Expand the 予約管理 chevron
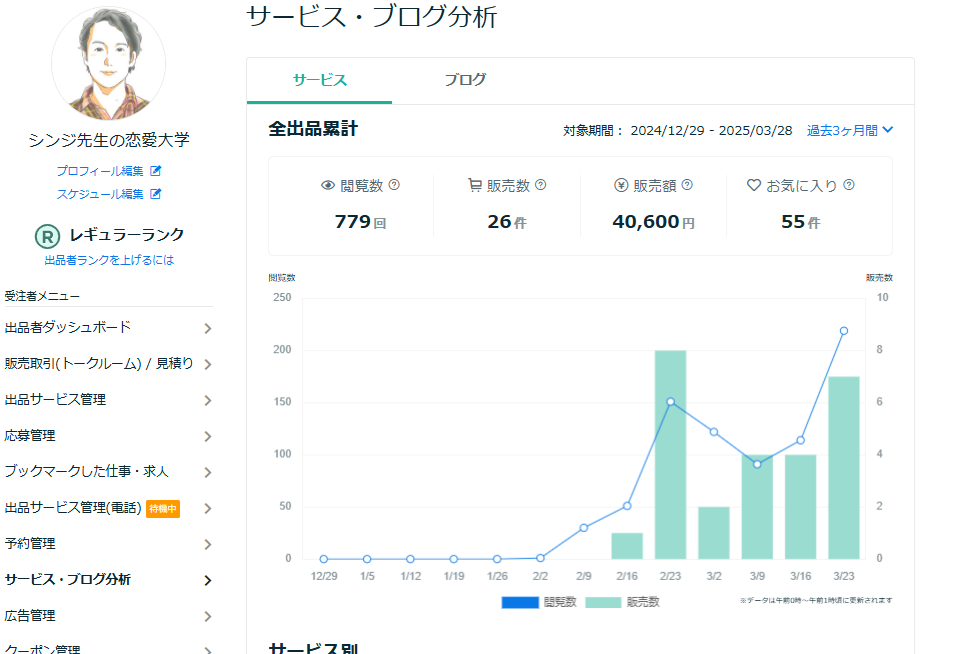The height and width of the screenshot is (654, 963). pyautogui.click(x=207, y=544)
